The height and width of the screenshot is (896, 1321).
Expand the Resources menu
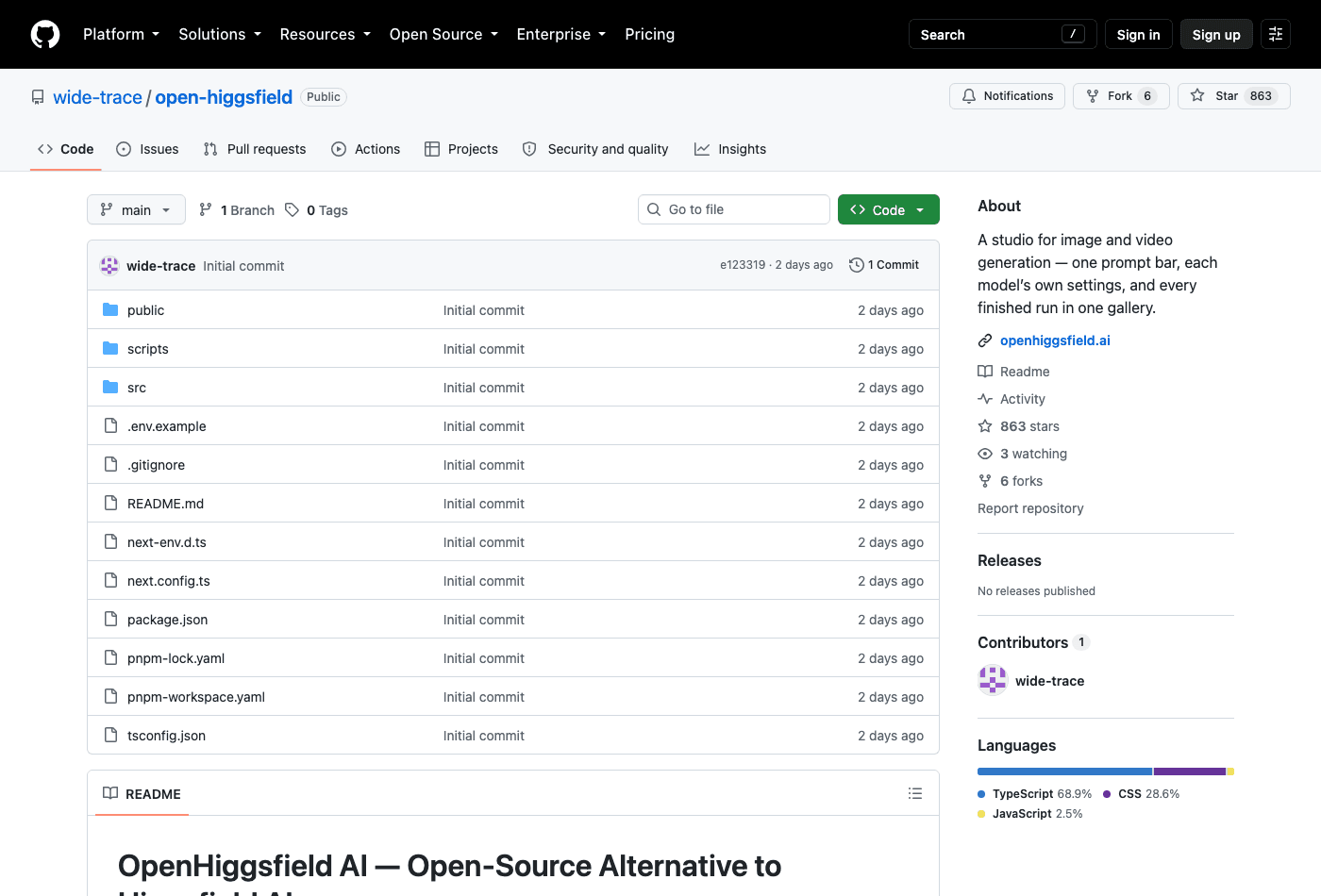(x=325, y=34)
